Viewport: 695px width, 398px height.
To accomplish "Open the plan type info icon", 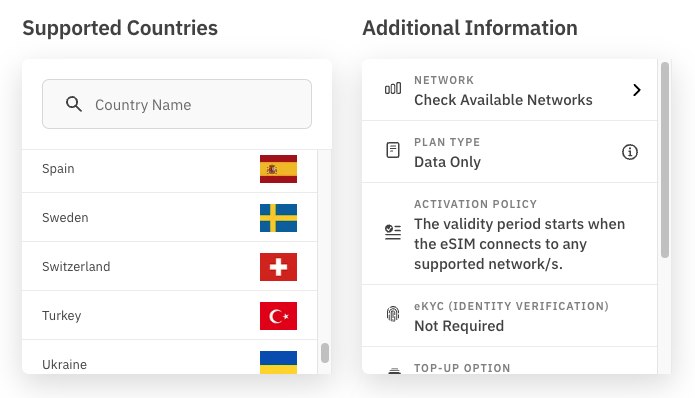I will click(x=630, y=152).
